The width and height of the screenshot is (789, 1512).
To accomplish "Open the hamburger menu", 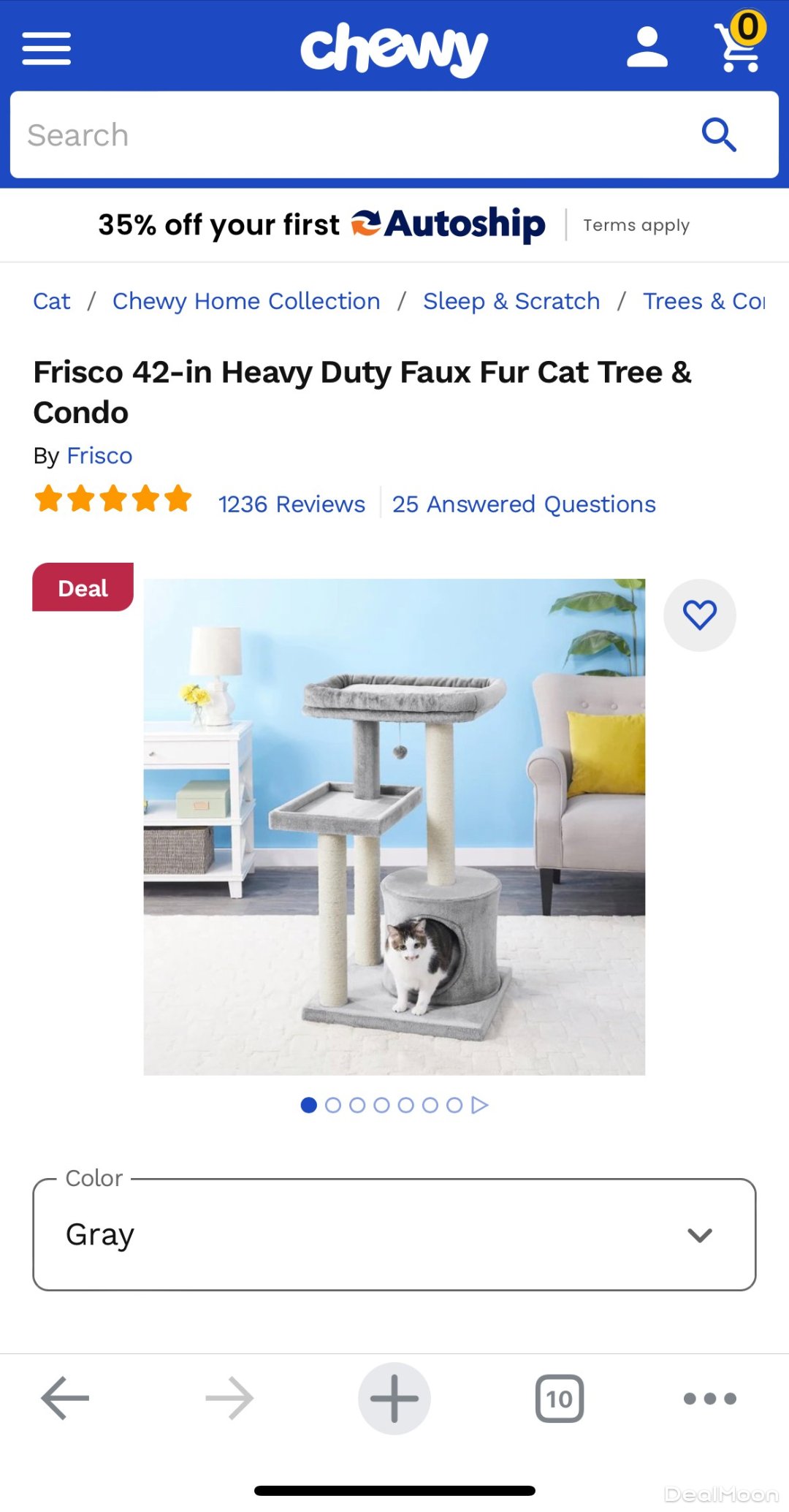I will coord(46,48).
